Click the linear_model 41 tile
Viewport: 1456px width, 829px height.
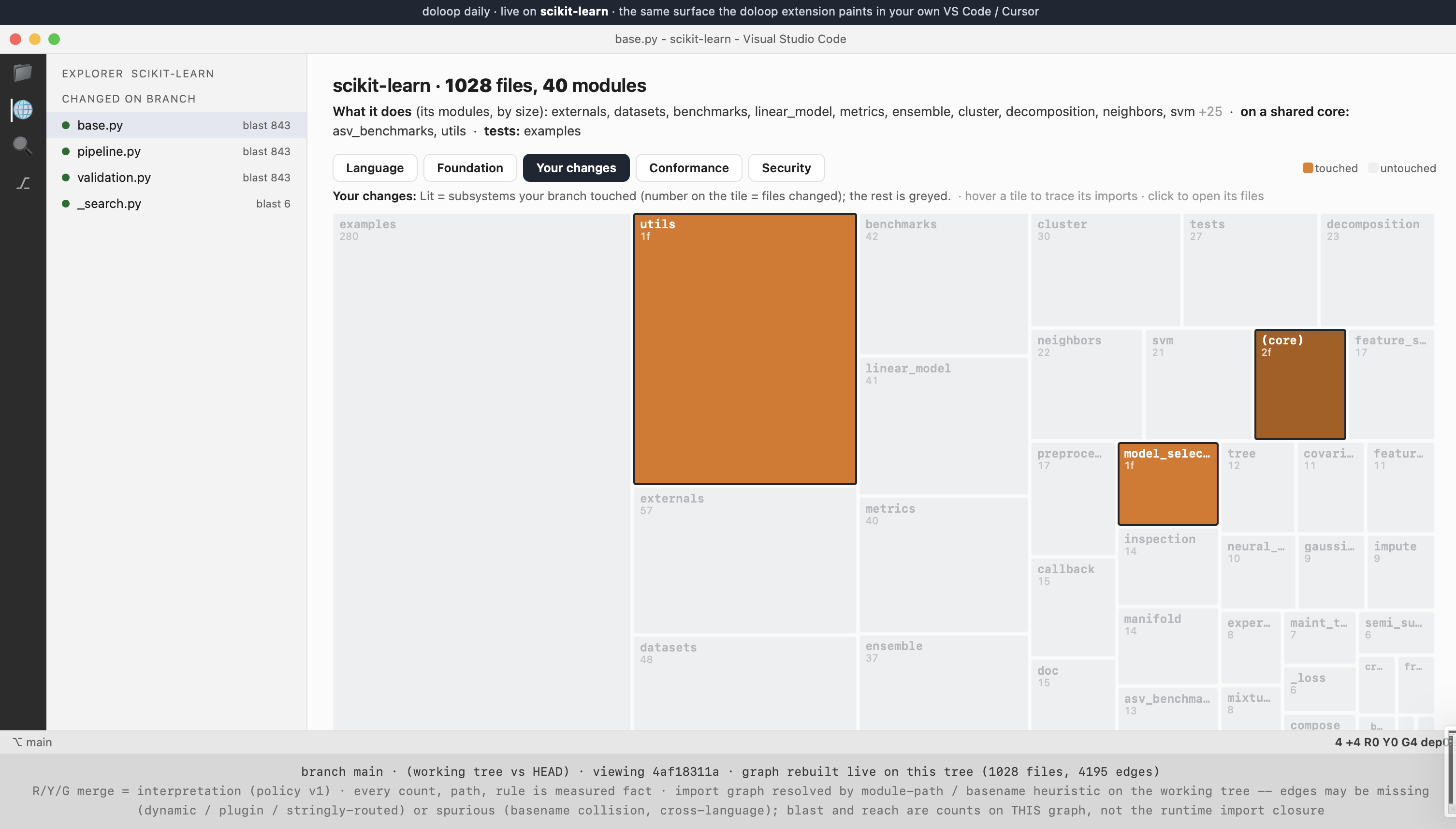[x=944, y=426]
